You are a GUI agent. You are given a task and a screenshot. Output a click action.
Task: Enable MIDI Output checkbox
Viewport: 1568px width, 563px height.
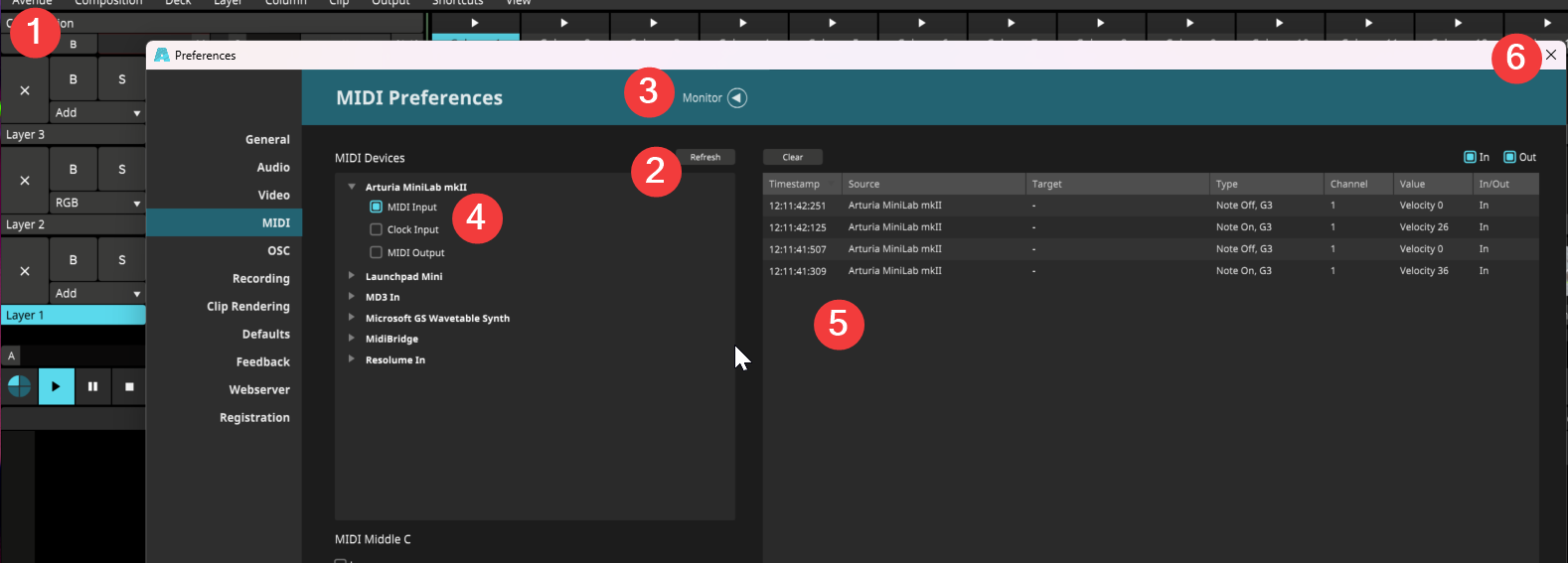point(377,252)
